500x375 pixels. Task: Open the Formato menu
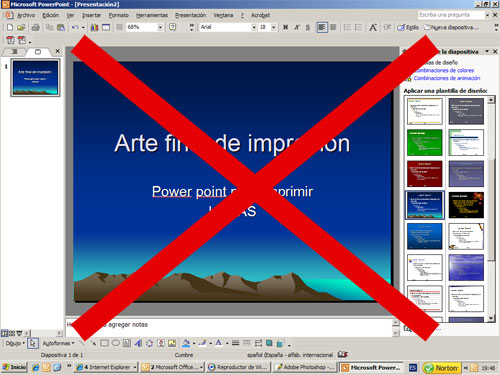click(x=119, y=15)
